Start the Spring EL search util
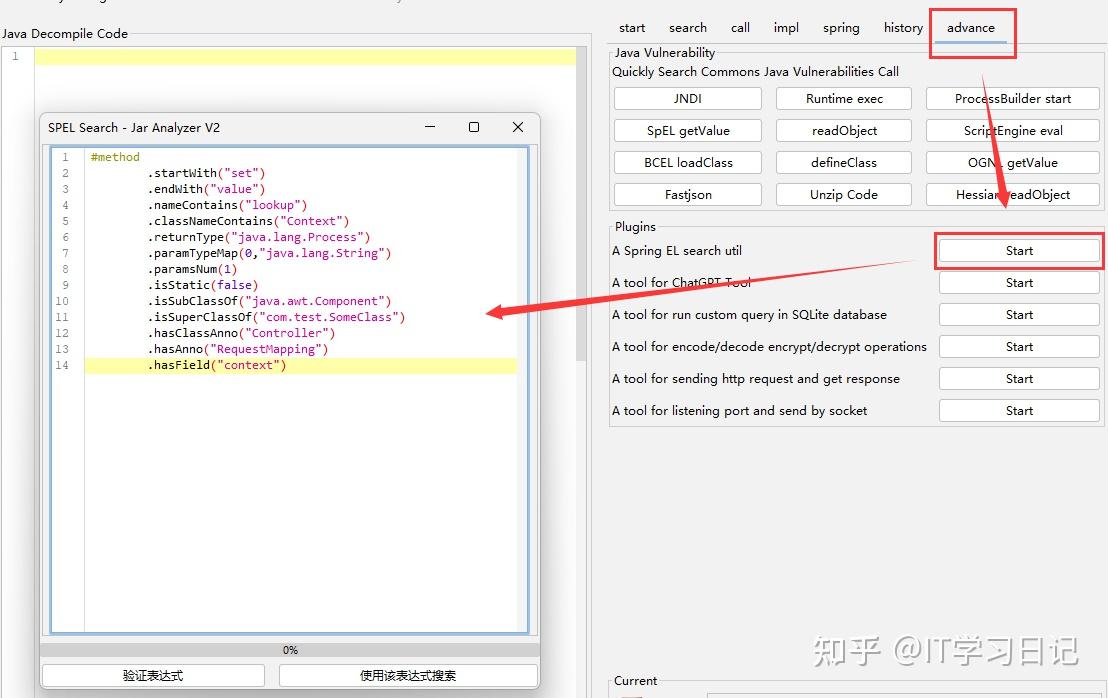The image size is (1108, 698). click(x=1019, y=251)
